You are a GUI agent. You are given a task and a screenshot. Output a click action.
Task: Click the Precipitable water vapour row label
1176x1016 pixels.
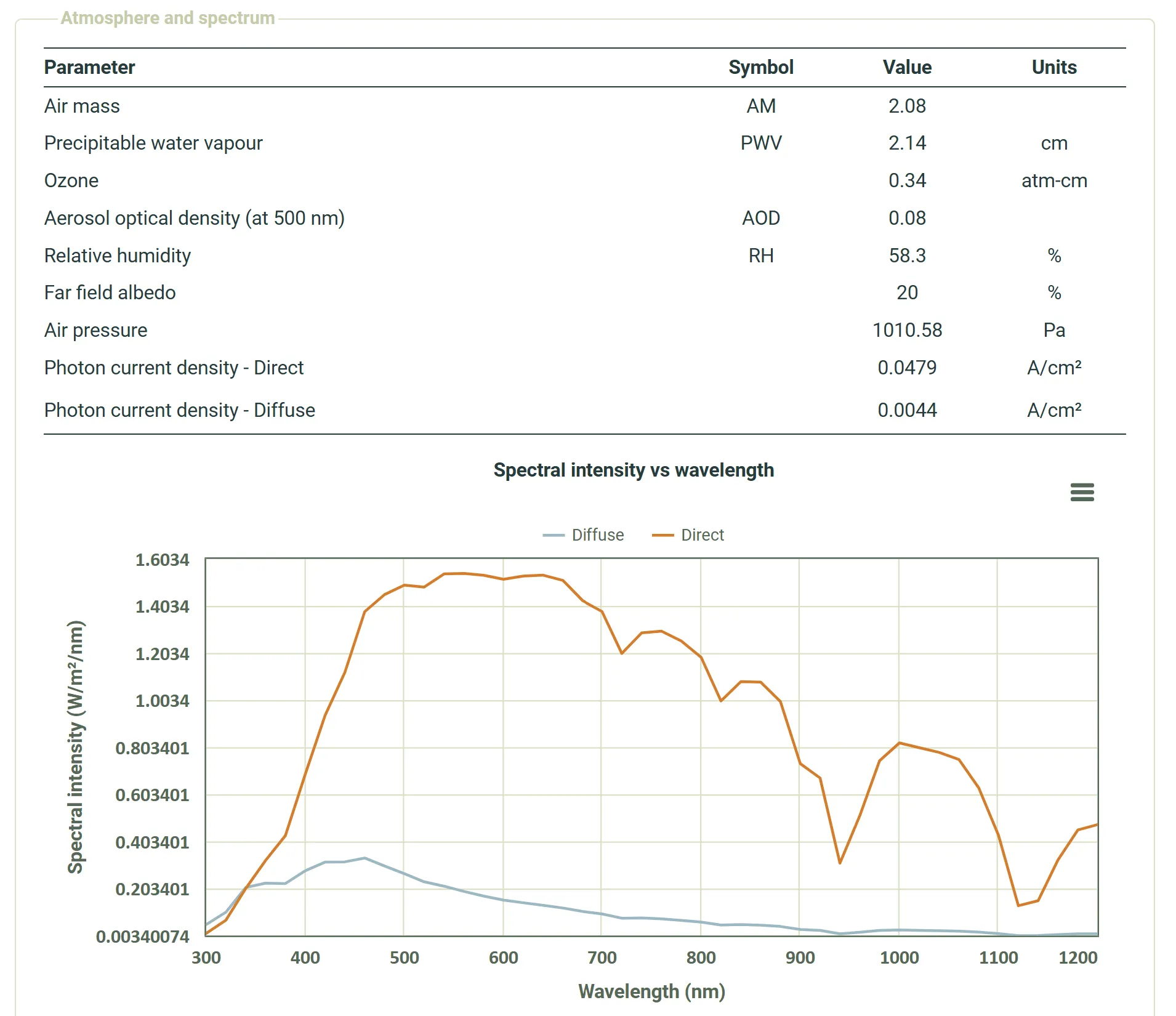[x=153, y=143]
